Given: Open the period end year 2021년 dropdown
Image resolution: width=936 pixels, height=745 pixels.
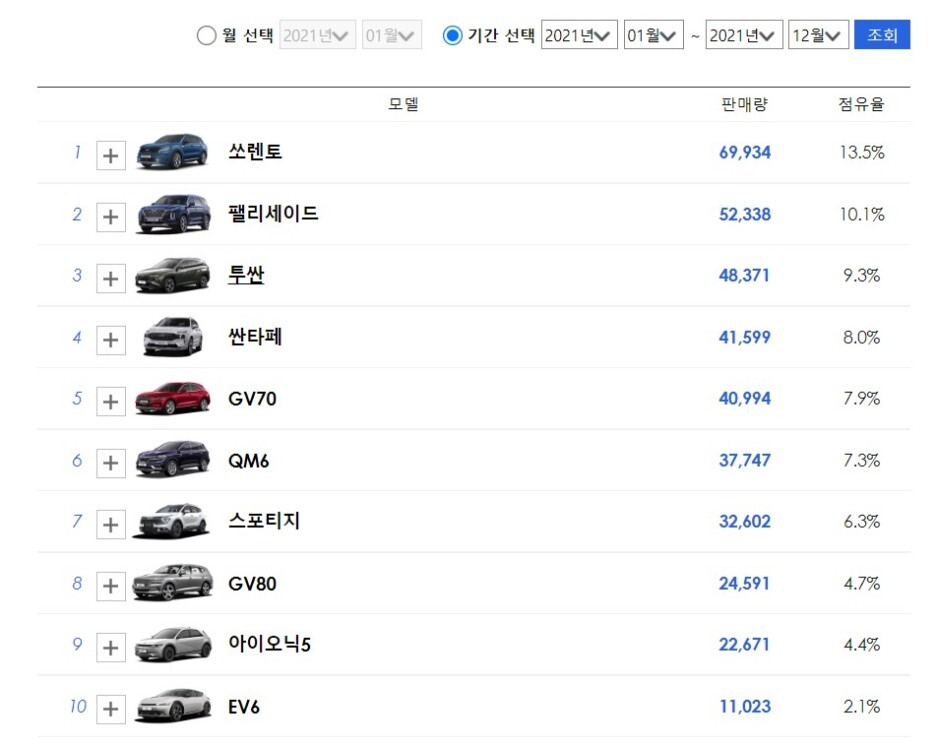Looking at the screenshot, I should pyautogui.click(x=744, y=35).
